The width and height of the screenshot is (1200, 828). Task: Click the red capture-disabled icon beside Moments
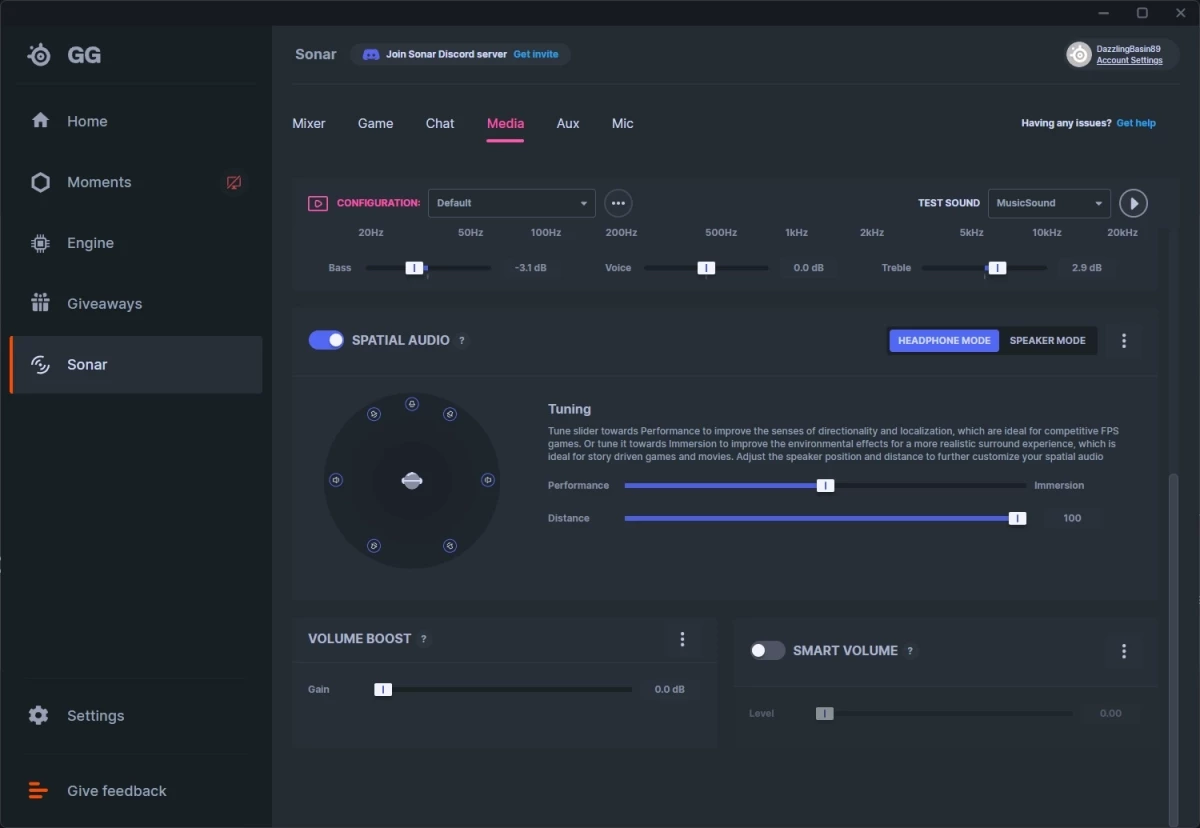click(x=233, y=183)
